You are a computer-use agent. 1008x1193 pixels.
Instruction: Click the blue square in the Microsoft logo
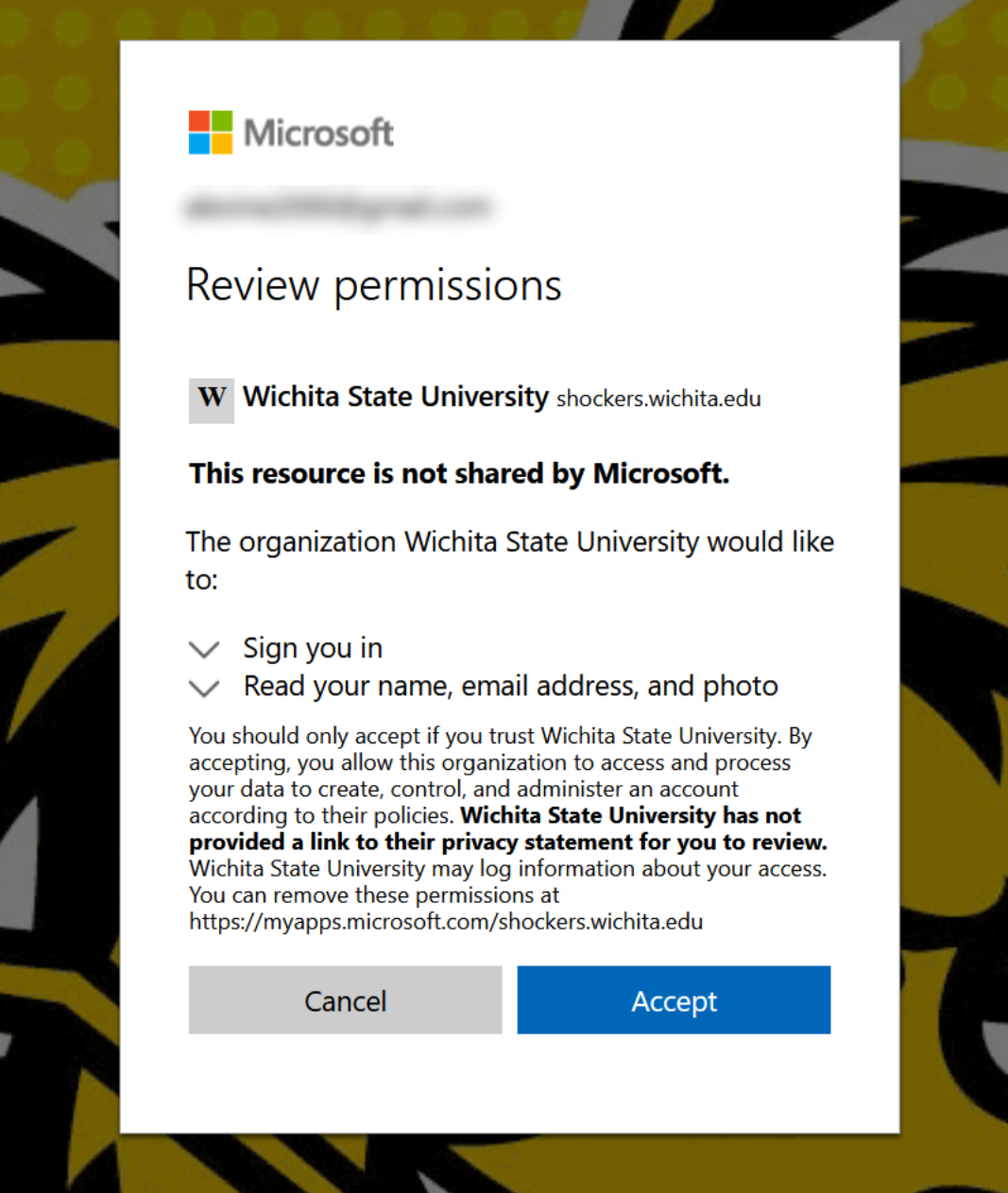(x=199, y=142)
